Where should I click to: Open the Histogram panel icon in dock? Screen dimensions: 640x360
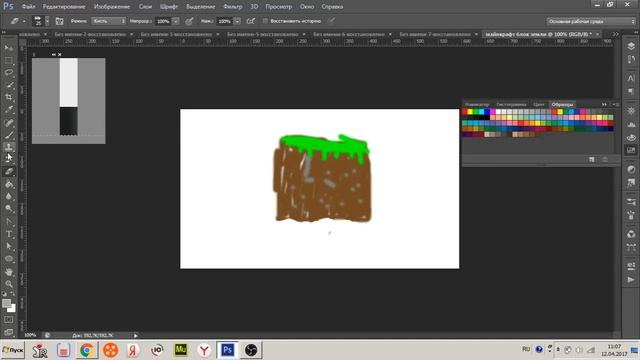pyautogui.click(x=631, y=124)
